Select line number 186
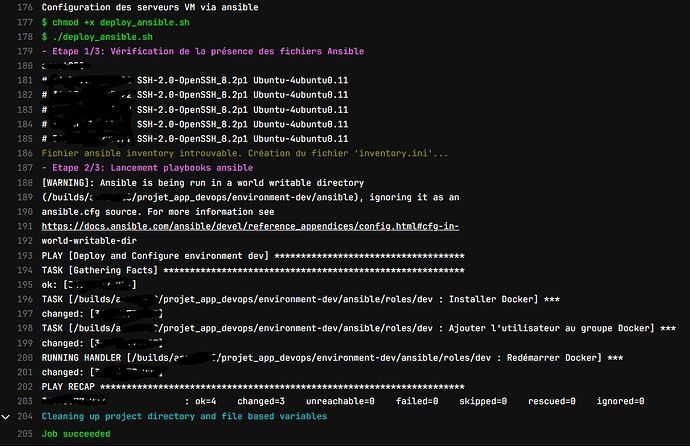The image size is (690, 446). (x=25, y=153)
